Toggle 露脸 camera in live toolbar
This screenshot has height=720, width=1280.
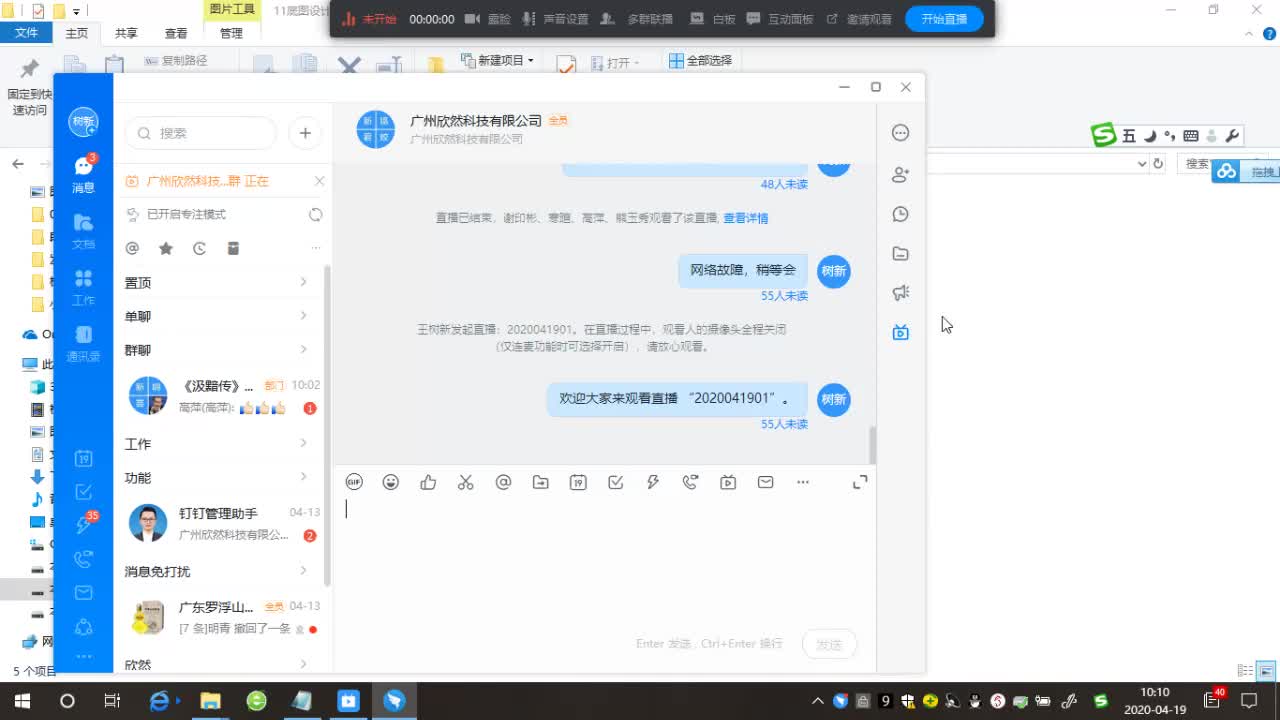488,19
